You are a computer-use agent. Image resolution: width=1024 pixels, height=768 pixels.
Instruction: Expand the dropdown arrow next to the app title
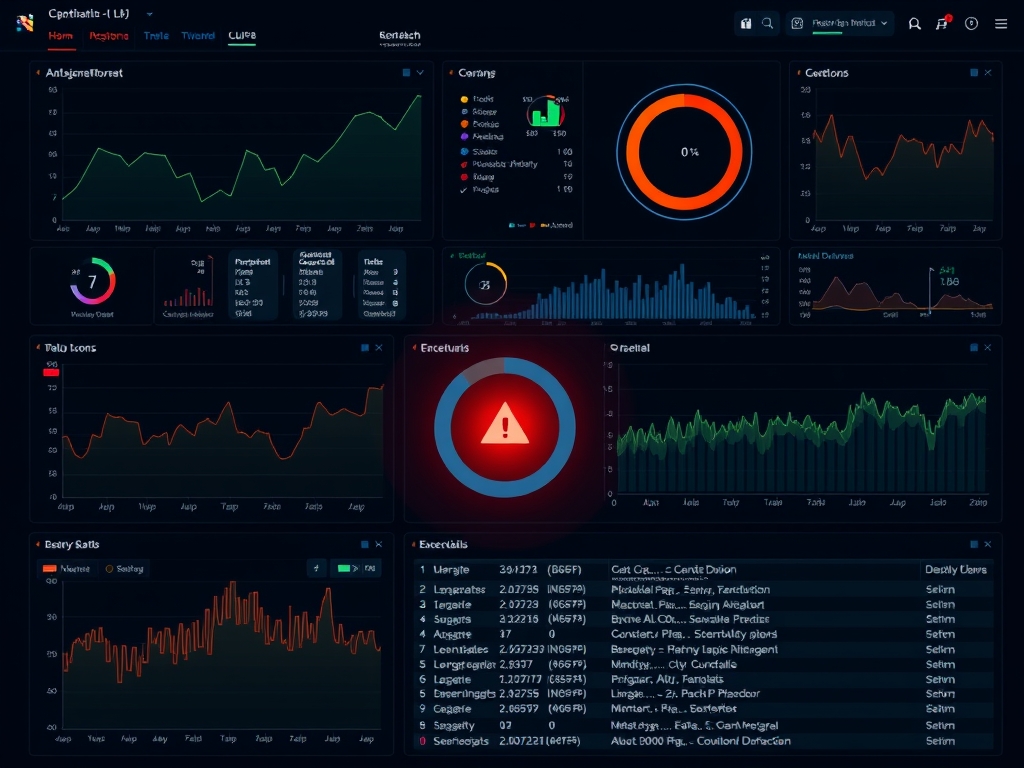pos(150,15)
